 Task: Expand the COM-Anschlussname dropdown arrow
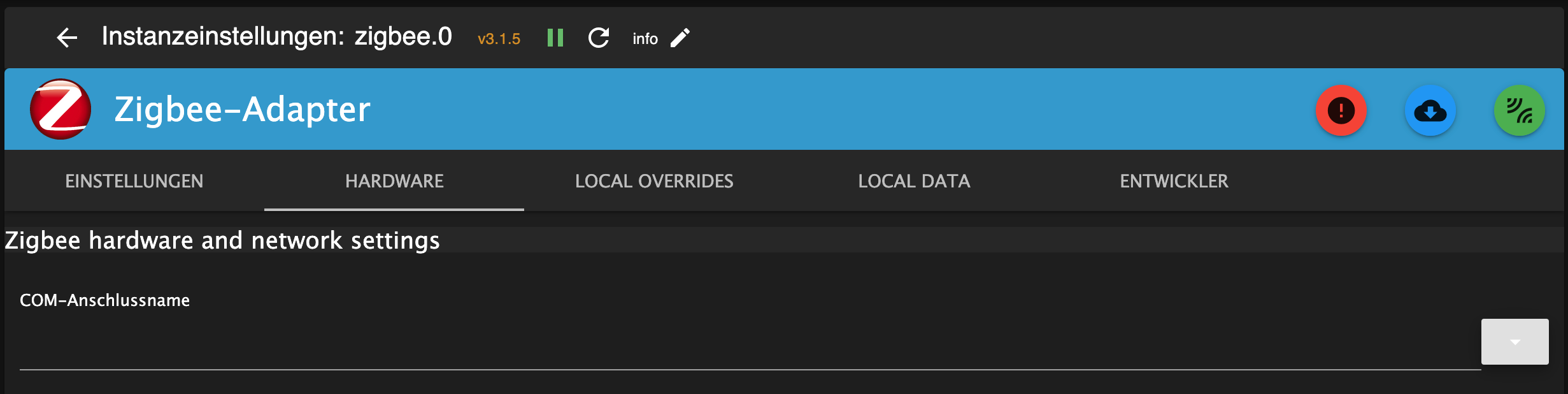click(1515, 342)
